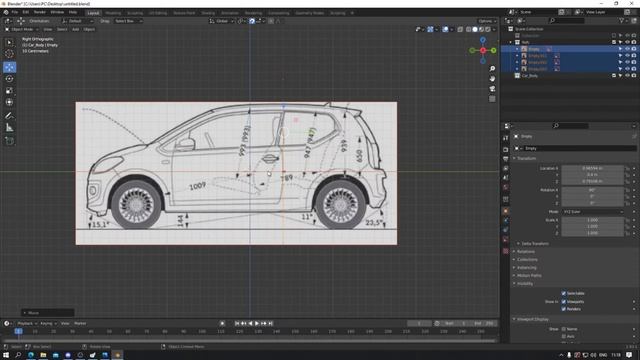This screenshot has height=360, width=640.
Task: Open the View Layer properties tab
Action: pyautogui.click(x=506, y=168)
